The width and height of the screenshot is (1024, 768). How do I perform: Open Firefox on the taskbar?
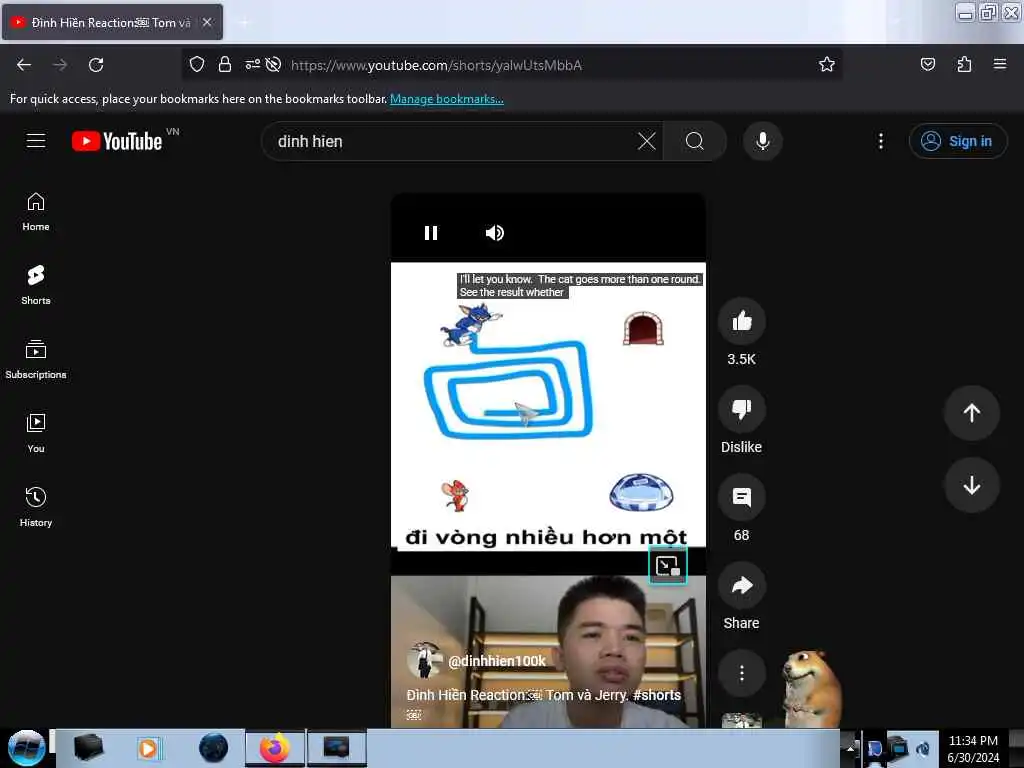[x=275, y=748]
